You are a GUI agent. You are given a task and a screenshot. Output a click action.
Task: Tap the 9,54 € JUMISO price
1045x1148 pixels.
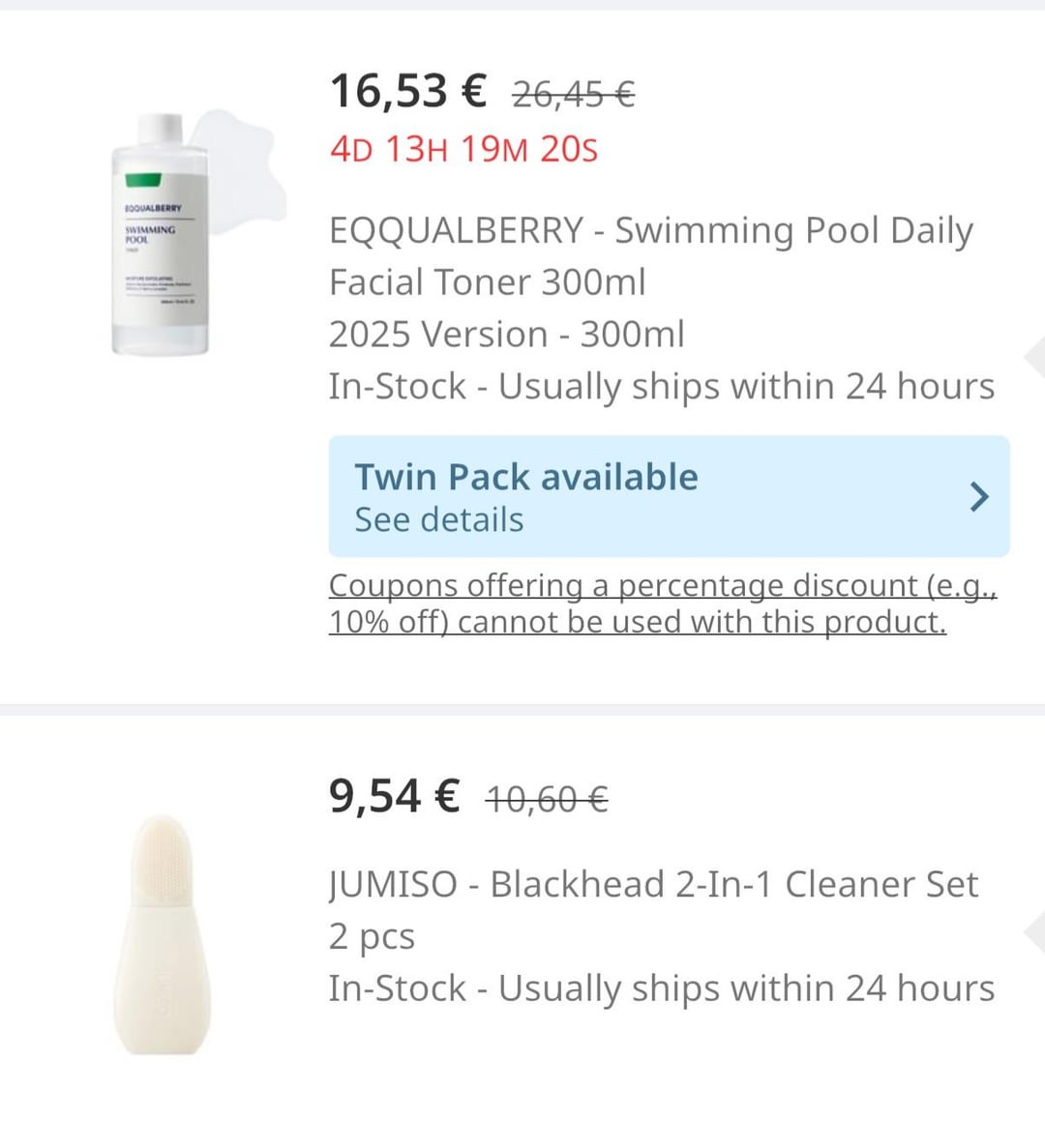(394, 797)
